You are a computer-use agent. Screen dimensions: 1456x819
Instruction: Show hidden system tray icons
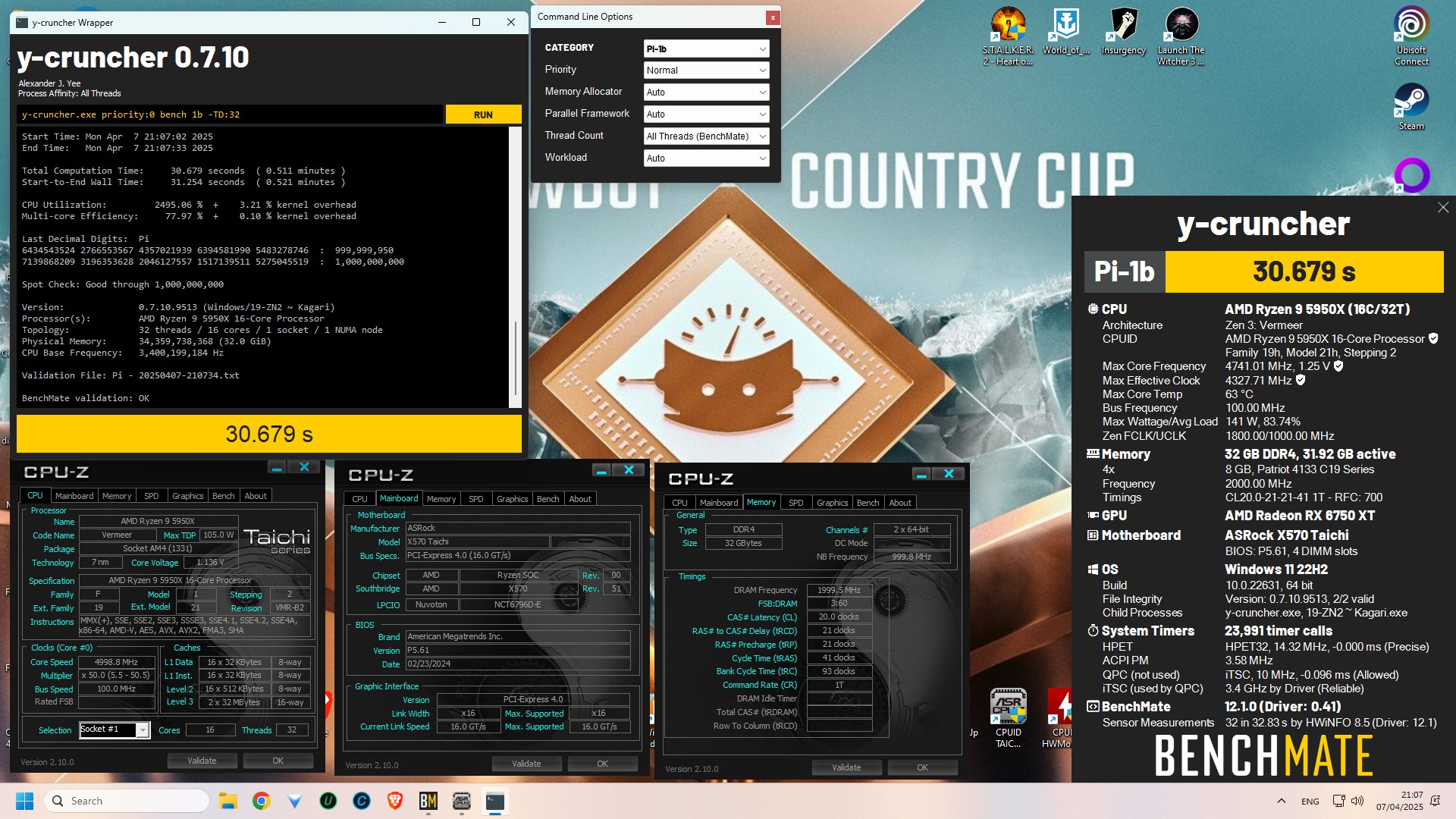click(x=1281, y=801)
